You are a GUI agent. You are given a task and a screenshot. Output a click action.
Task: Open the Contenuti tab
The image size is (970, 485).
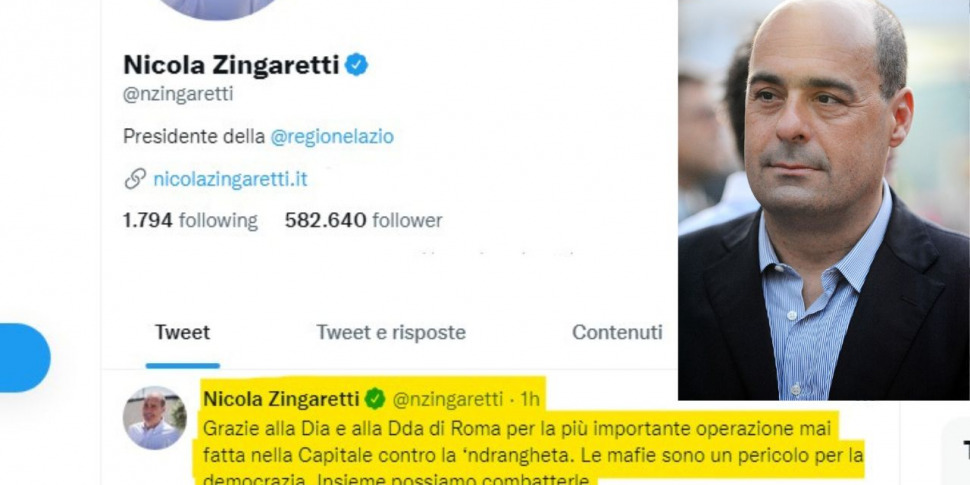point(617,332)
